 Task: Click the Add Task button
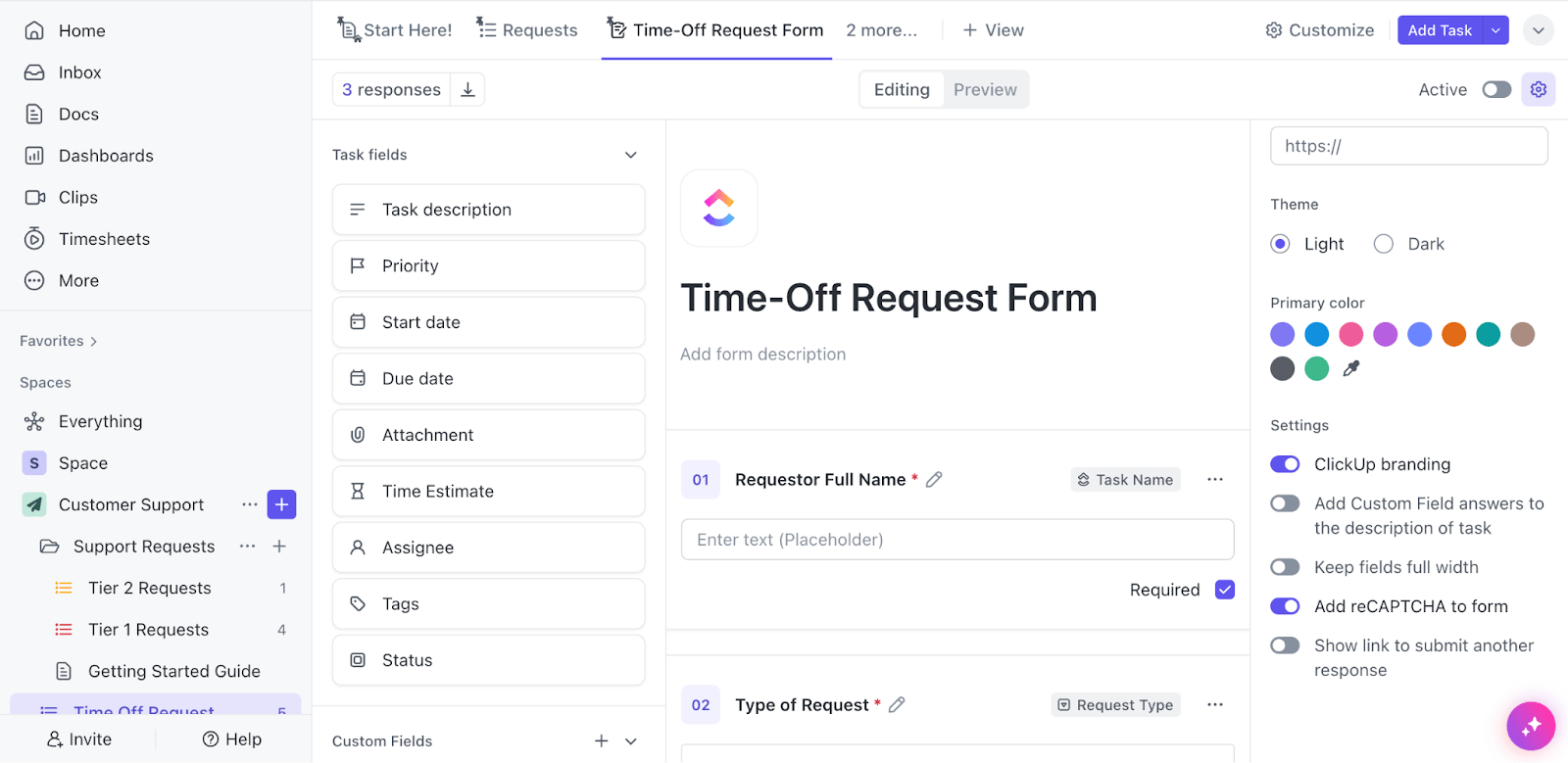tap(1441, 29)
